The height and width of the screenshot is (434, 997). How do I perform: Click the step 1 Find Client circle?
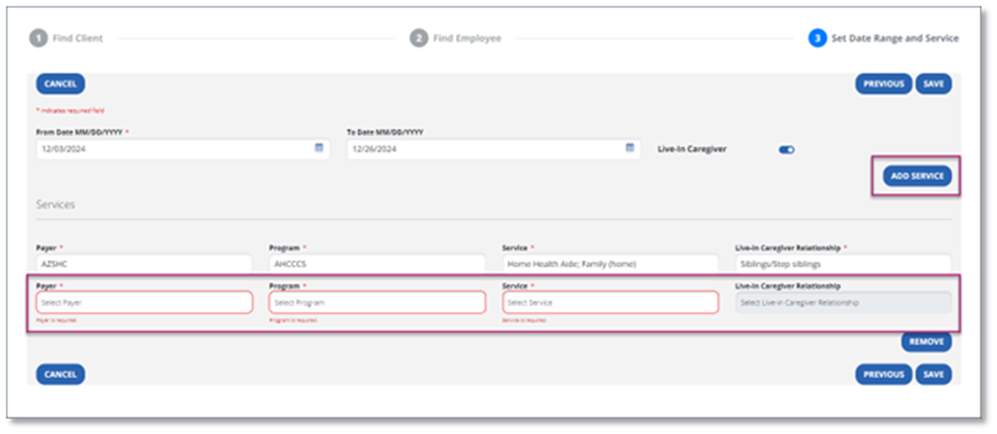(38, 38)
